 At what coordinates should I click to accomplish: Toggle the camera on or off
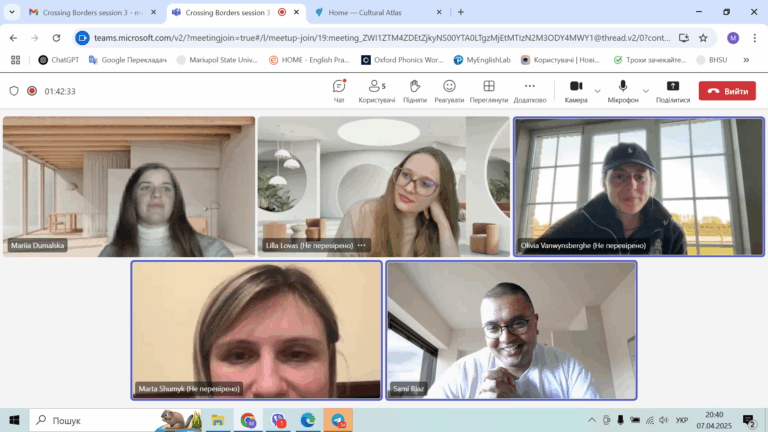point(575,90)
